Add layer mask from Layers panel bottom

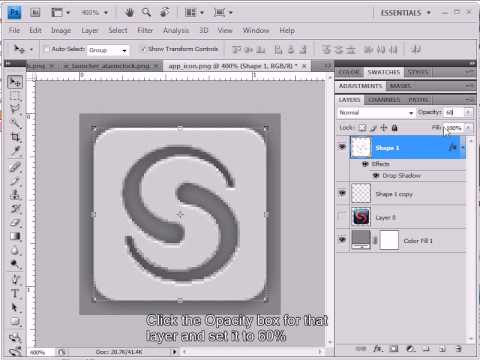(394, 349)
